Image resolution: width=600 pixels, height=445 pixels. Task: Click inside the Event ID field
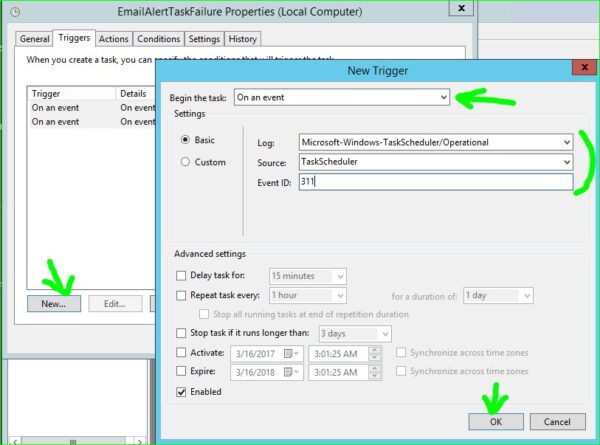click(x=436, y=182)
